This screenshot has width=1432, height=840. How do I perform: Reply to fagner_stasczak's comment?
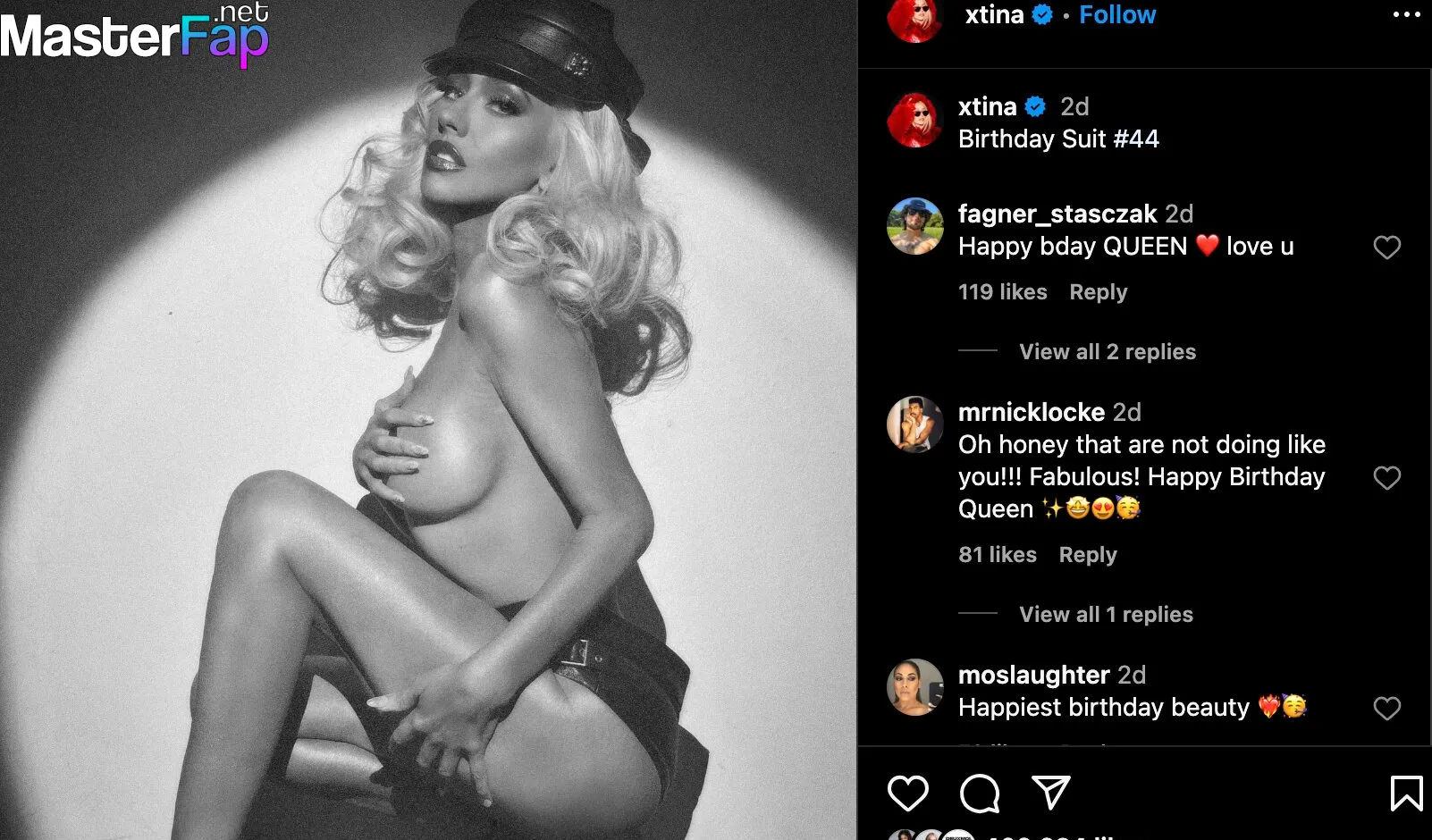[x=1099, y=292]
